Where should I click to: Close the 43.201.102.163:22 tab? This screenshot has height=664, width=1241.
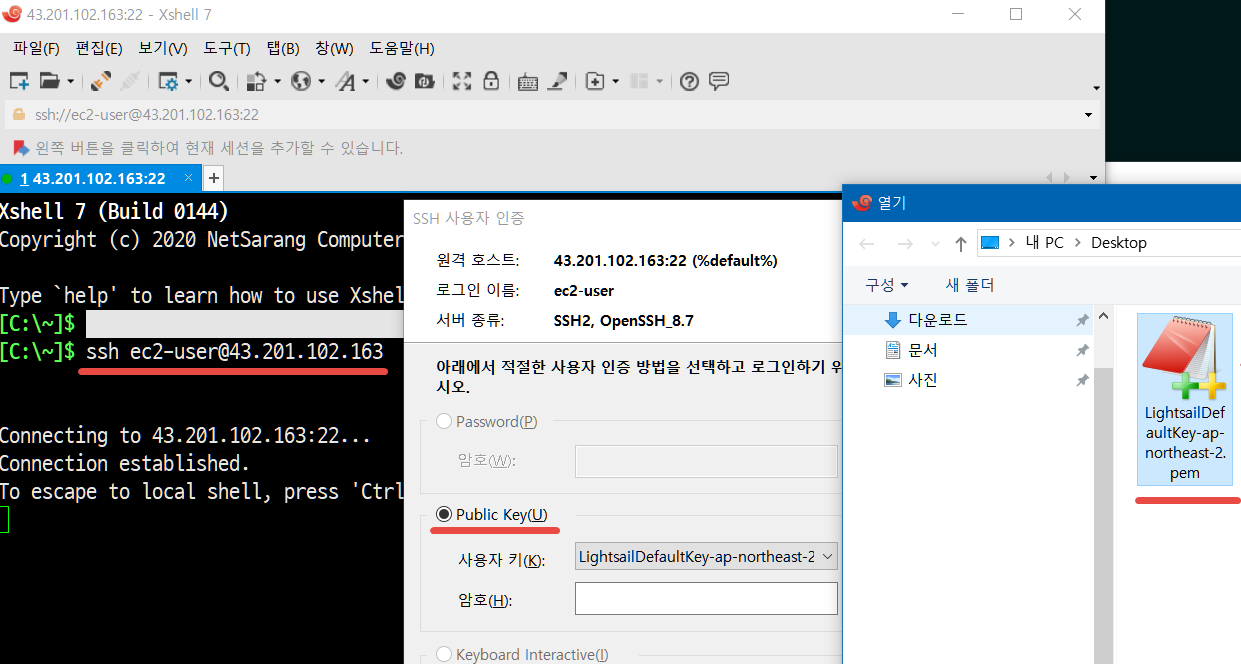click(188, 179)
